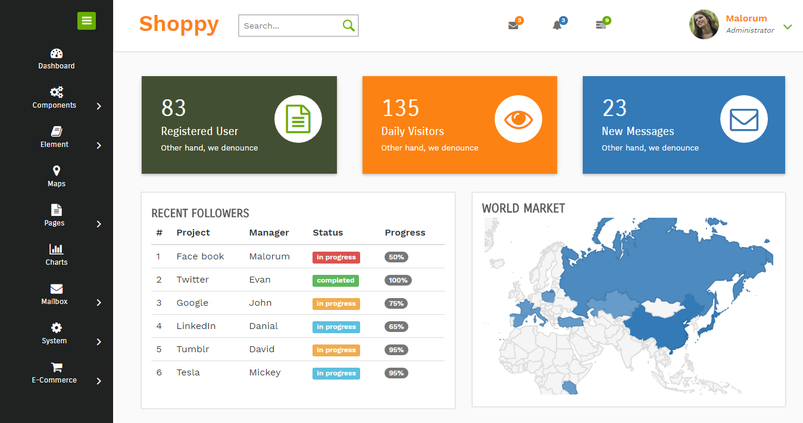Screen dimensions: 803x423
Task: Click the Mailbox envelope icon in sidebar
Action: coord(56,289)
